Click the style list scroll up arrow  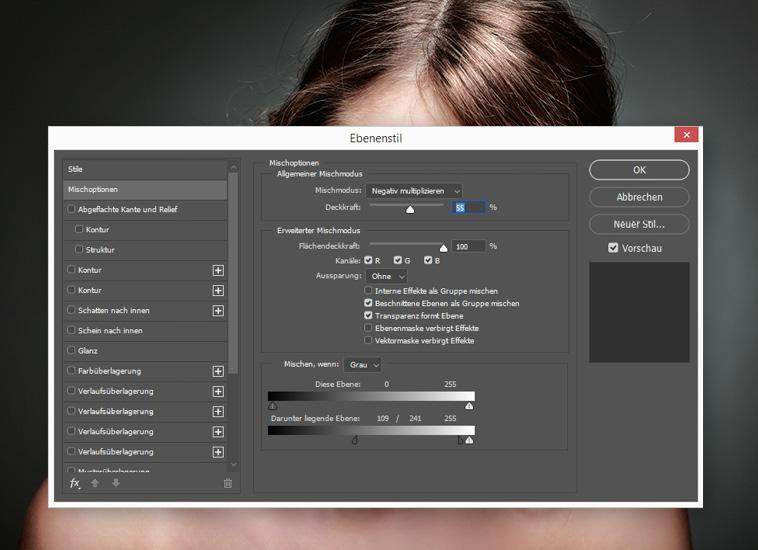pyautogui.click(x=233, y=168)
